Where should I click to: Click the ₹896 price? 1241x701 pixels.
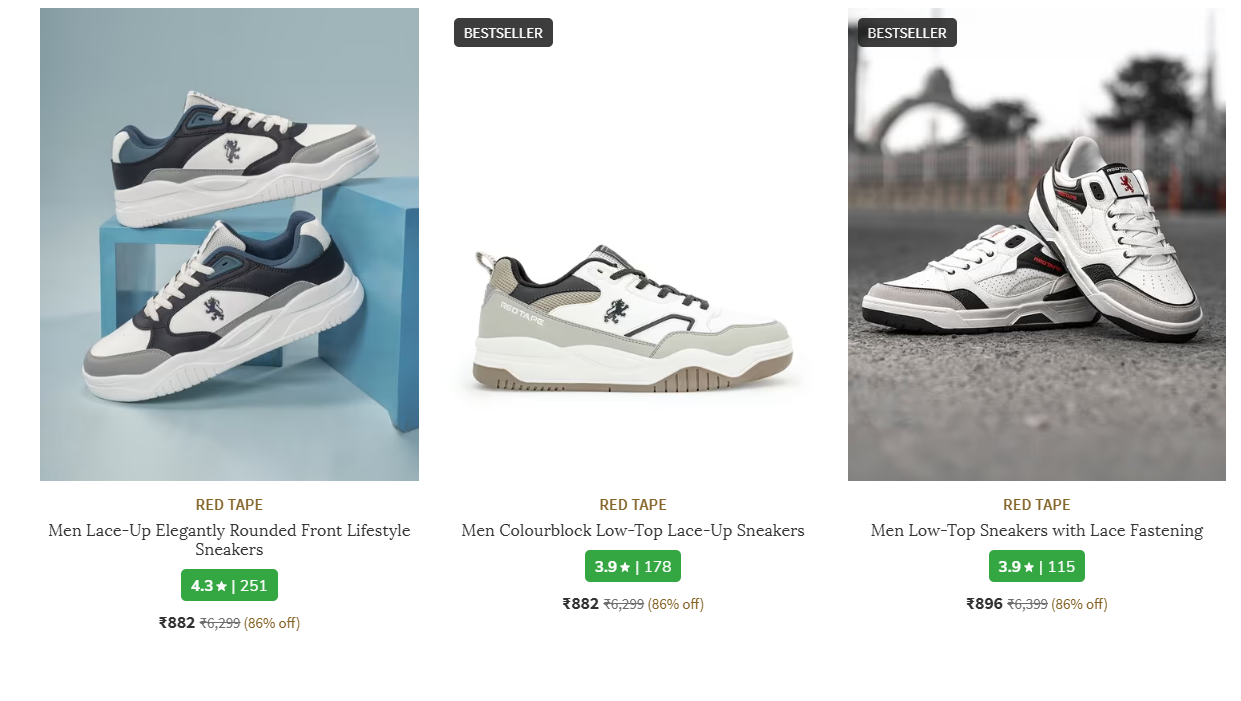click(x=984, y=604)
